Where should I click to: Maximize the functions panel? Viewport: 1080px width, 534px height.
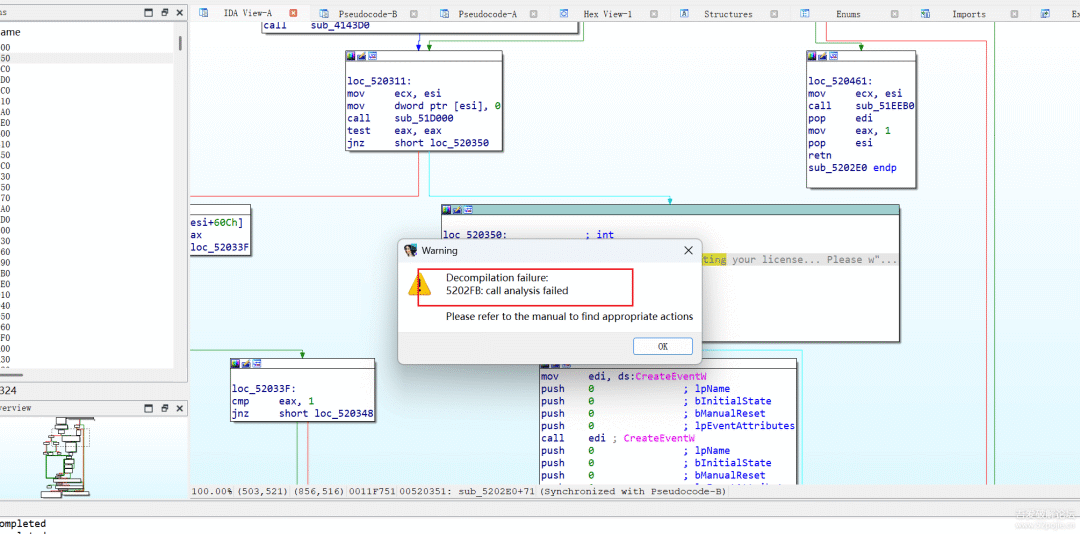[x=149, y=13]
